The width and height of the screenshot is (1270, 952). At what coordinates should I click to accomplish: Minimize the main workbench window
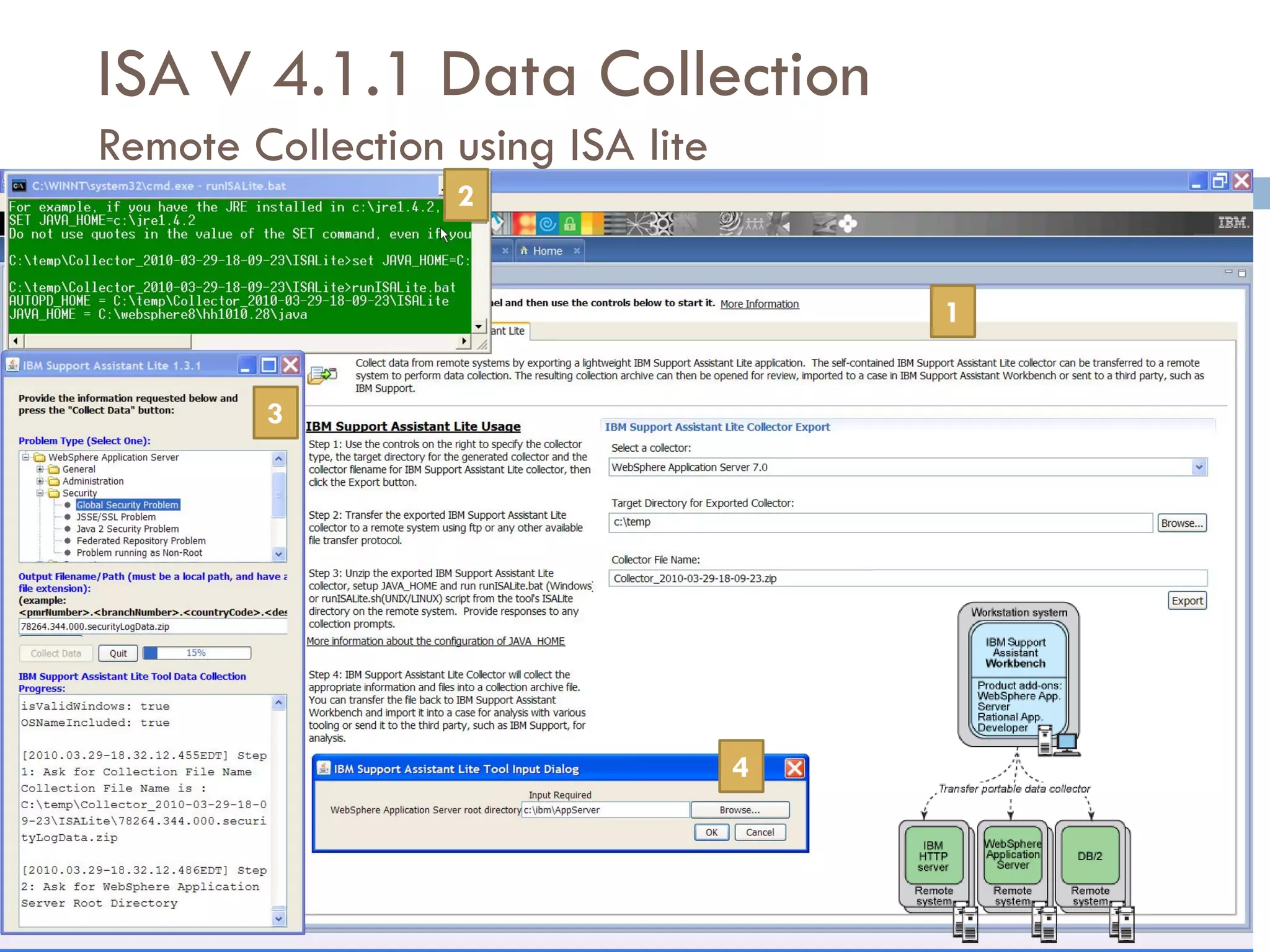click(x=1197, y=181)
